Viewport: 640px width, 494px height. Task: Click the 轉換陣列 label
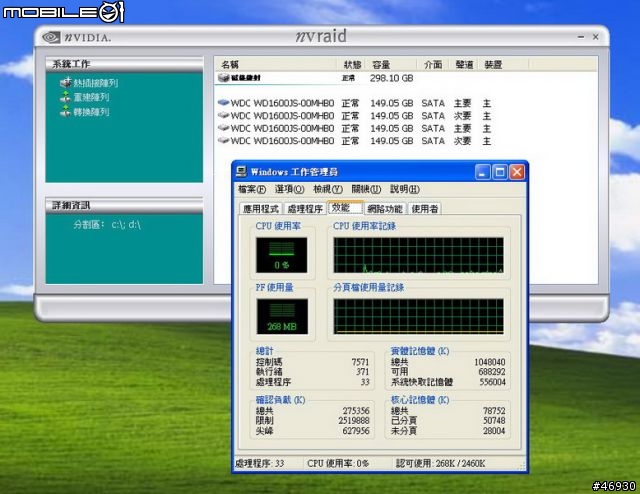(x=91, y=111)
